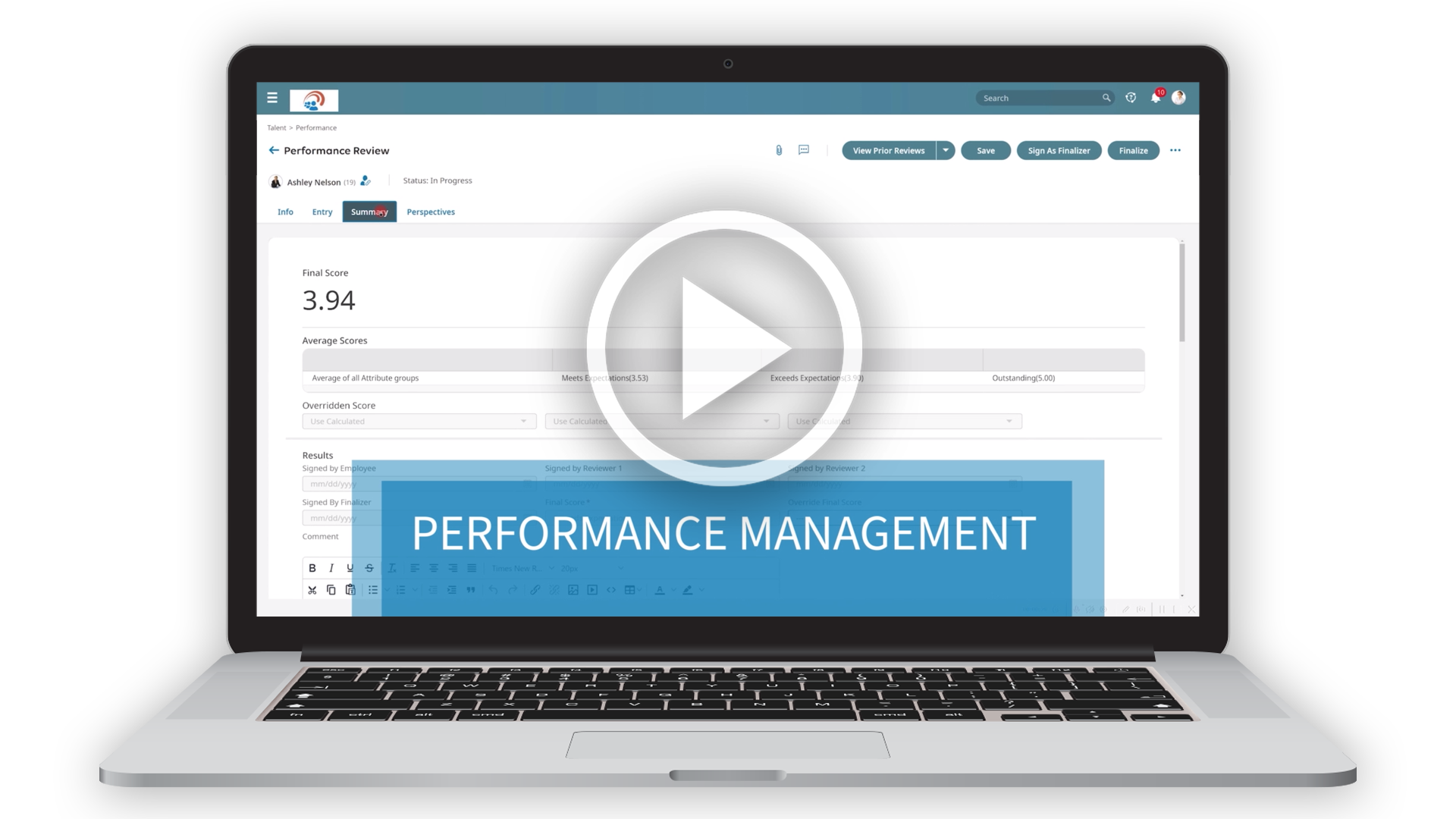Viewport: 1456px width, 819px height.
Task: Toggle strikethrough text formatting in editor
Action: 369,568
